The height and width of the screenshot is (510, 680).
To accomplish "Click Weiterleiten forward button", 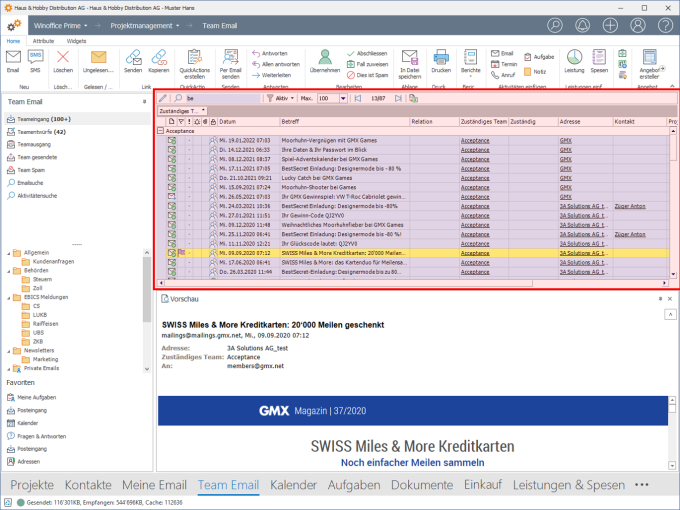I will click(x=271, y=75).
